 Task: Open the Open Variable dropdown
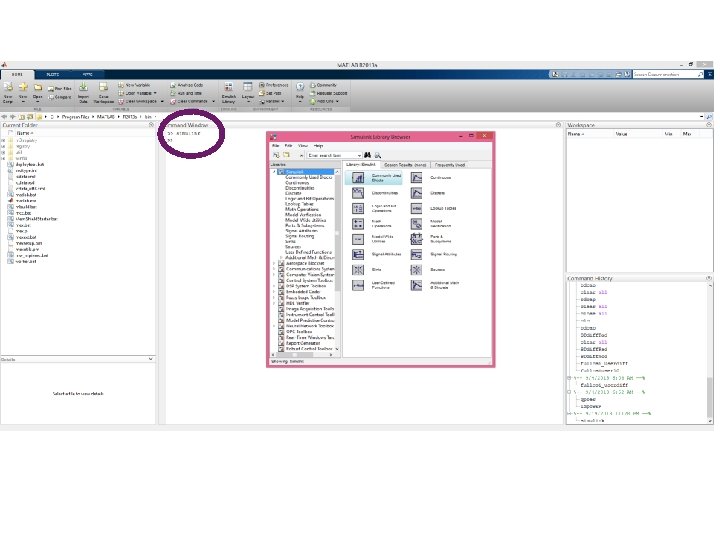[x=138, y=93]
